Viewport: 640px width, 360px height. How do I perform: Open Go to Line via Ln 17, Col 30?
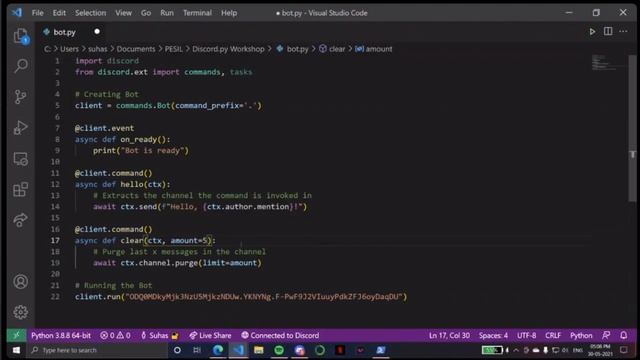click(449, 335)
